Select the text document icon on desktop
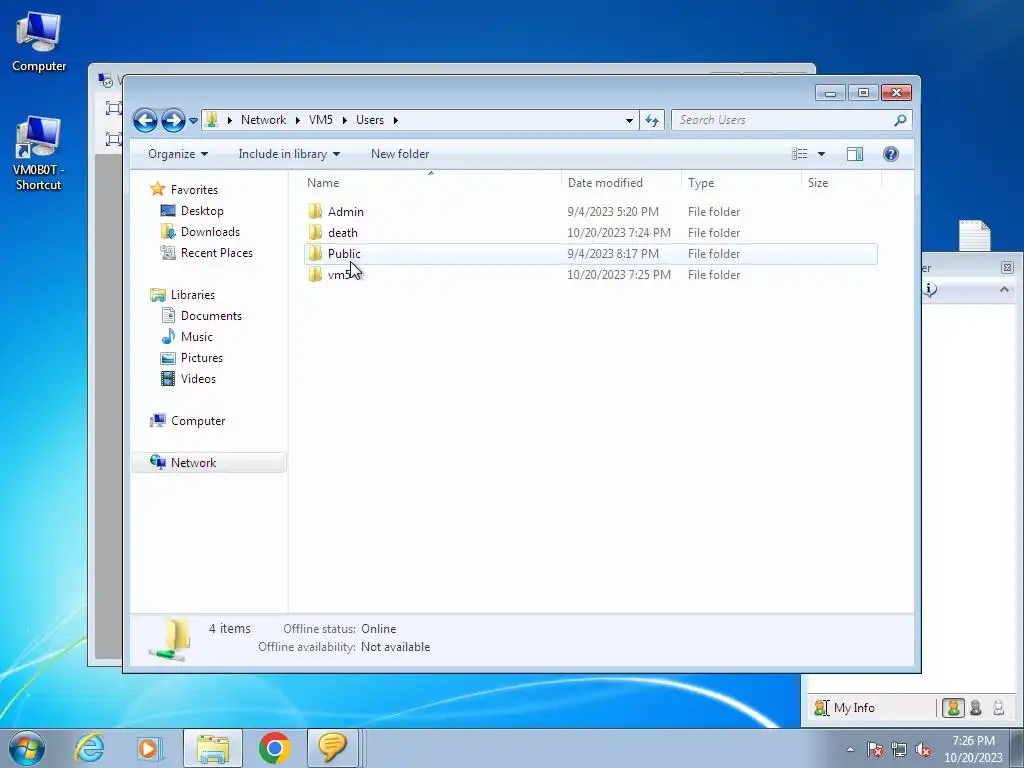Viewport: 1024px width, 768px height. (x=974, y=236)
